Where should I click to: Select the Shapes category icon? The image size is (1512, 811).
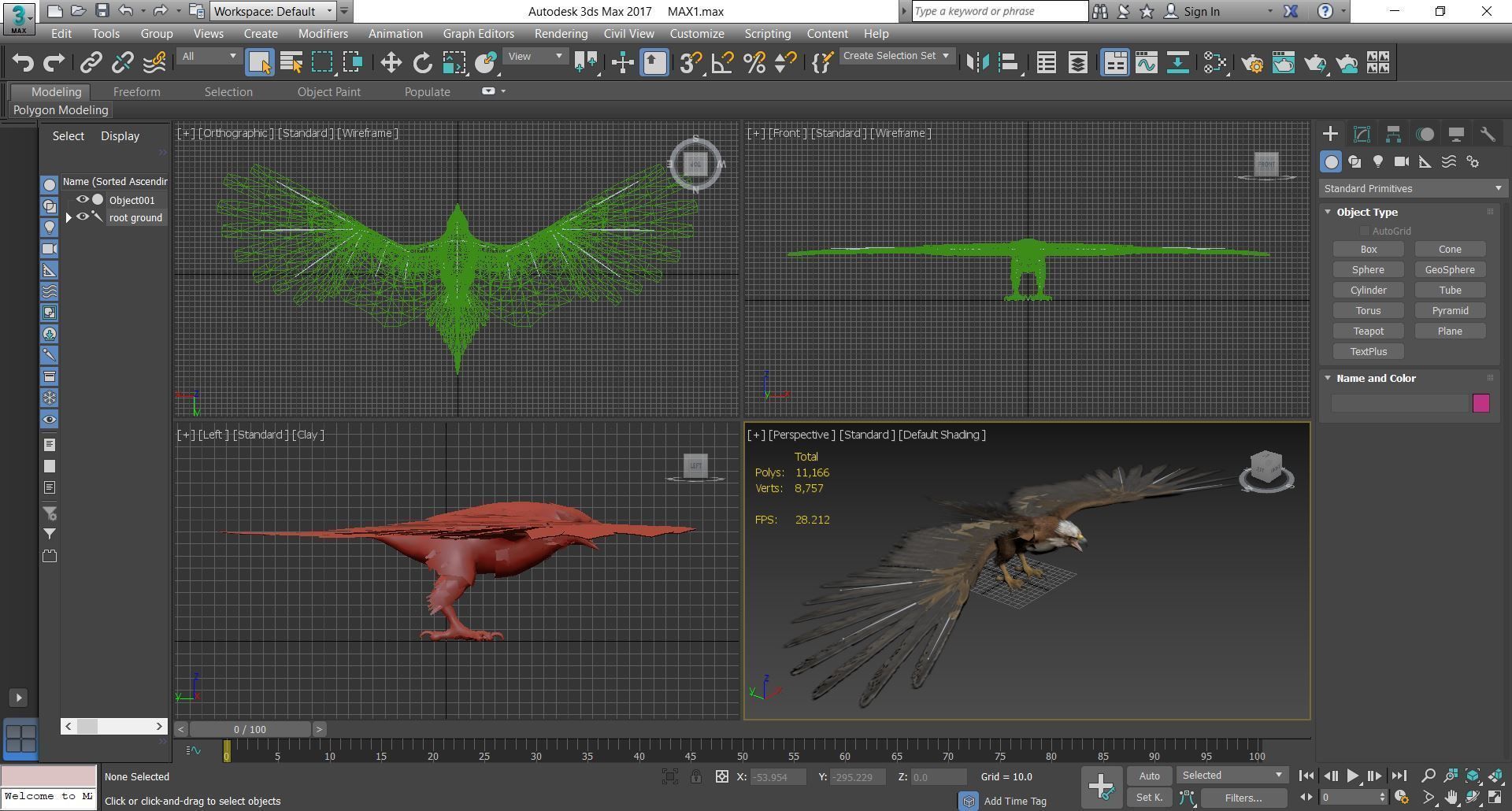tap(1354, 161)
